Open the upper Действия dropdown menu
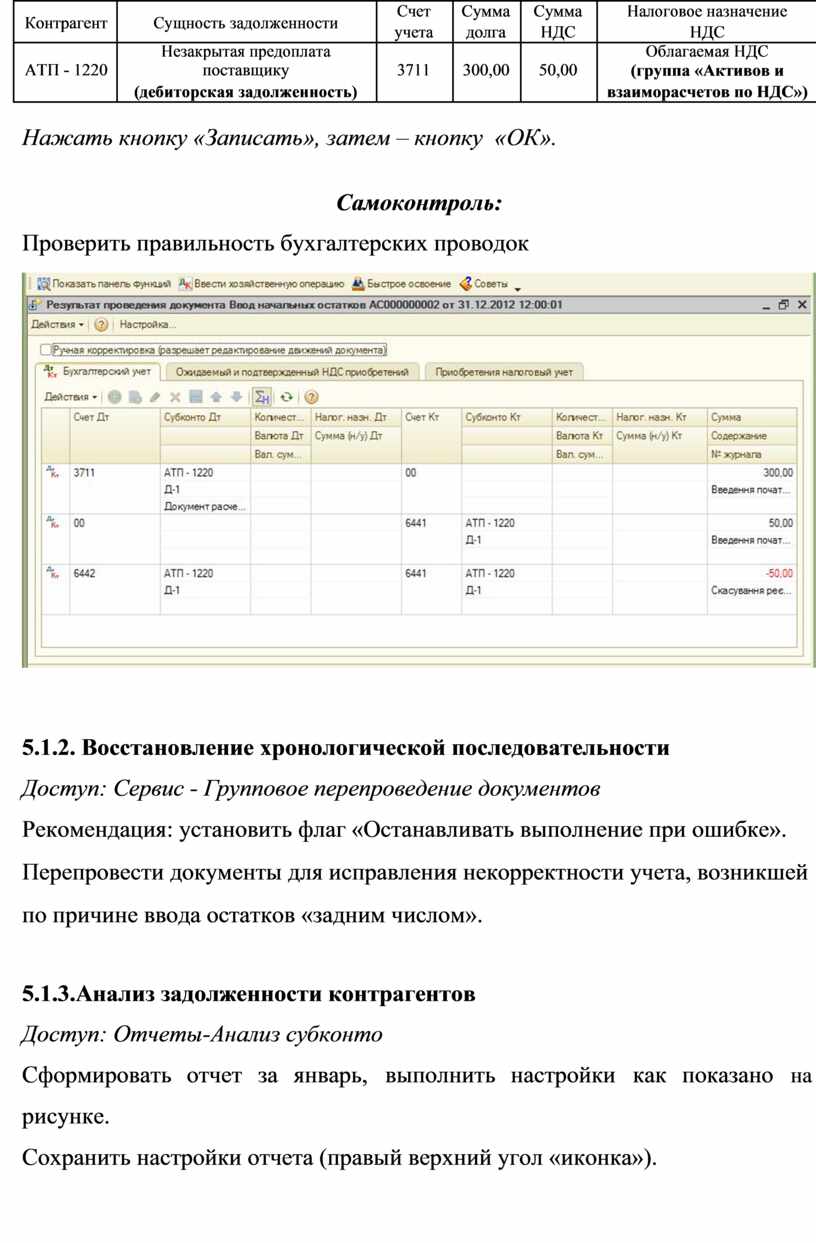Viewport: 816px width, 1243px height. point(57,325)
